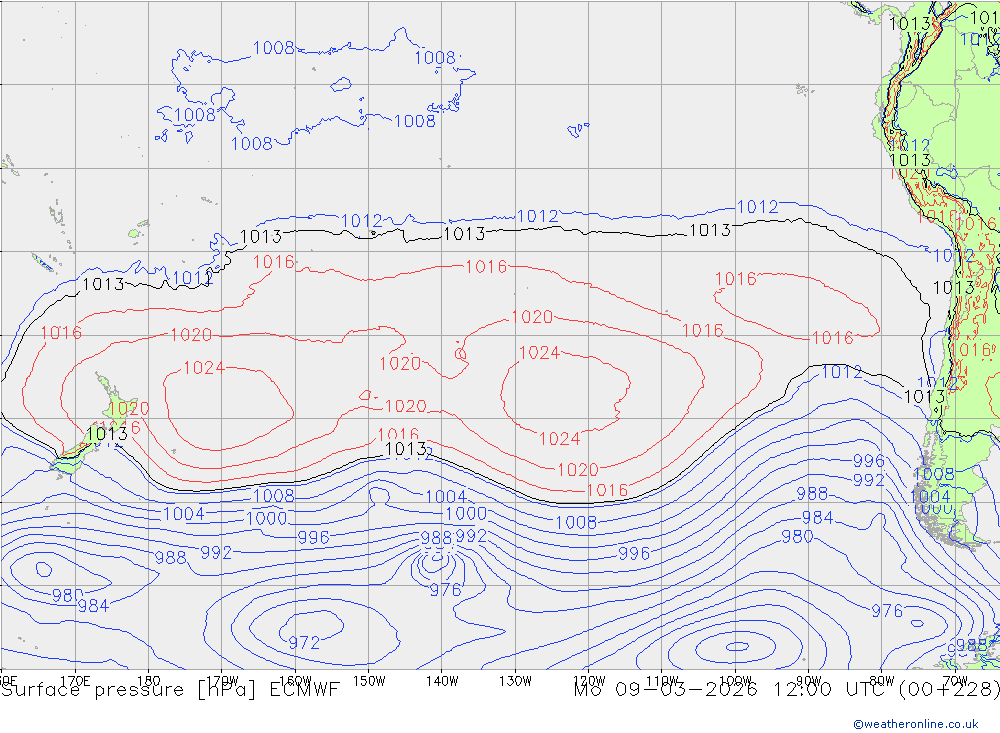
Task: Click the red 1024 label just east of New Zealand
Action: 204,368
